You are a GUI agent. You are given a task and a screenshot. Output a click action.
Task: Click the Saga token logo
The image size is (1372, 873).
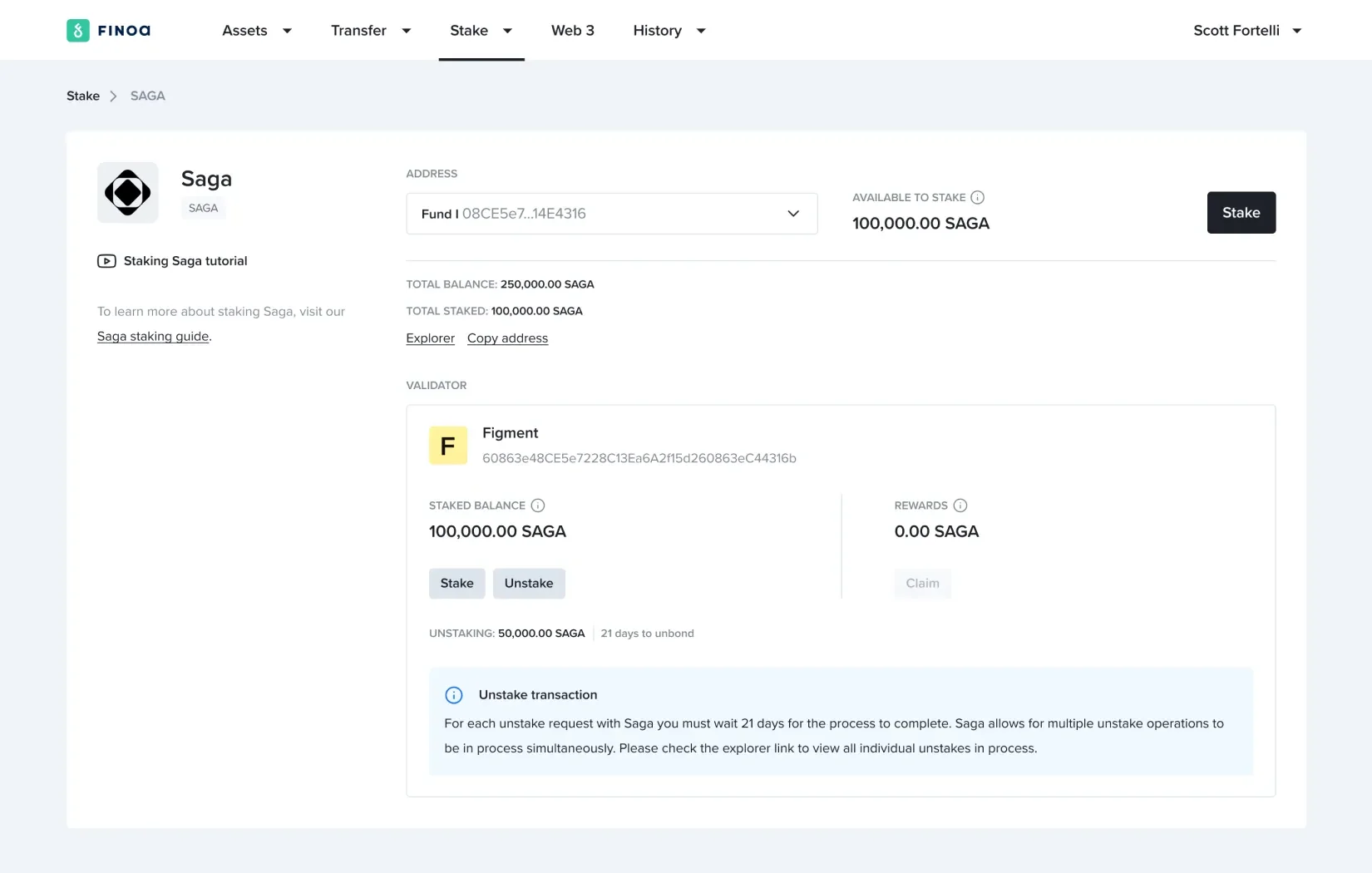(x=127, y=193)
